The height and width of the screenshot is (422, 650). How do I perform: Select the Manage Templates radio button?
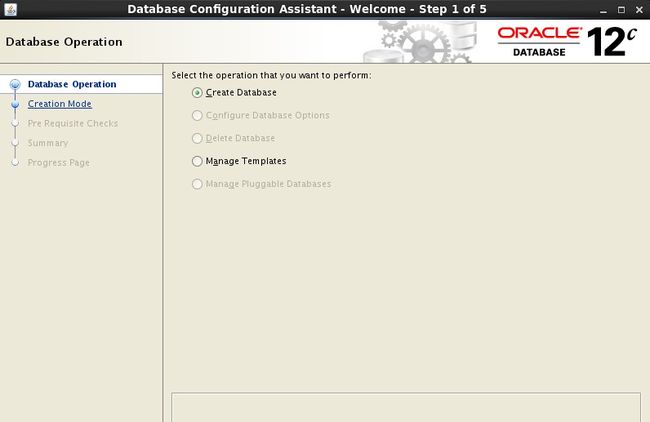(x=197, y=161)
